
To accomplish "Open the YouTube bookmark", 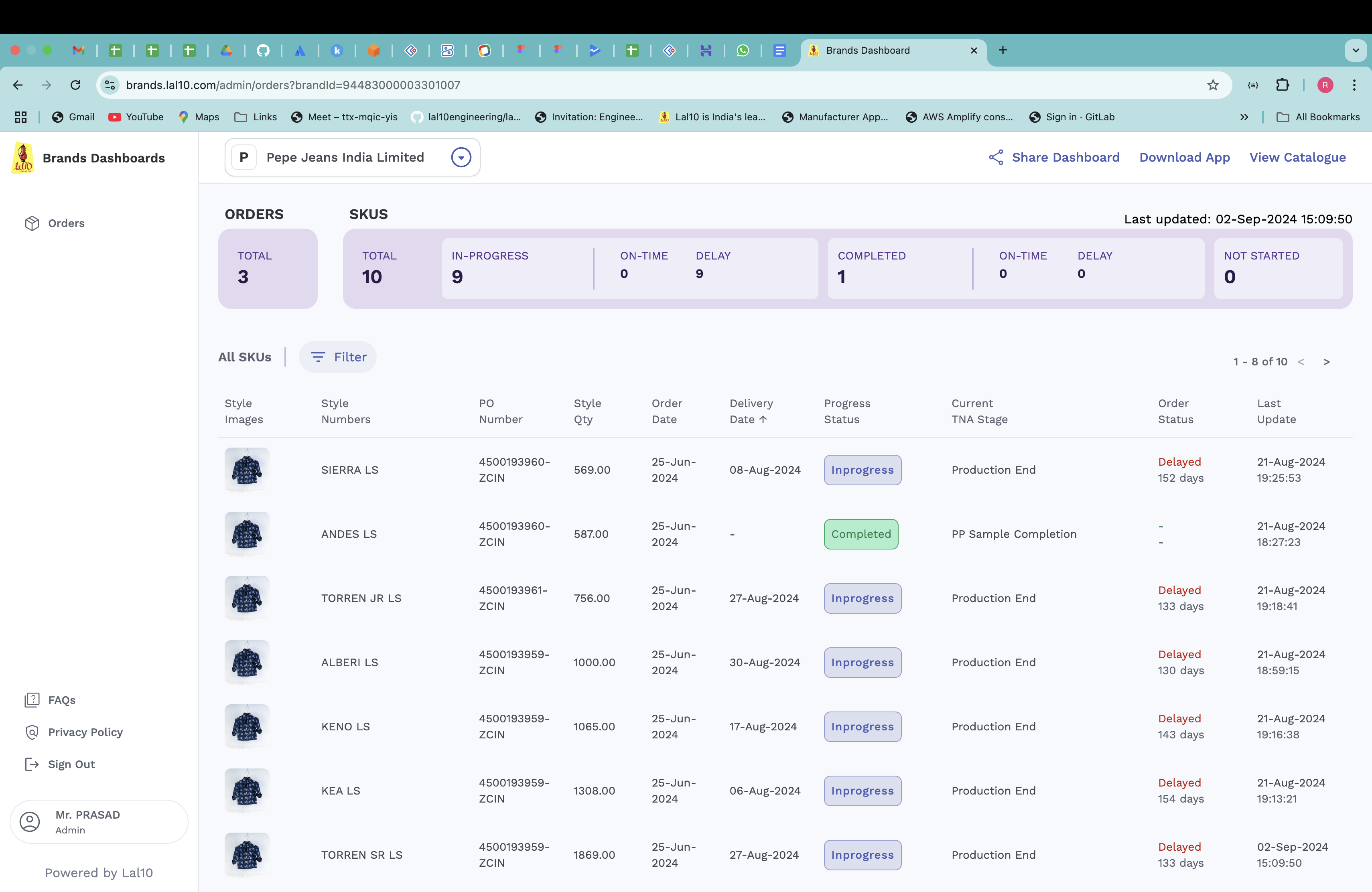I will pos(136,117).
